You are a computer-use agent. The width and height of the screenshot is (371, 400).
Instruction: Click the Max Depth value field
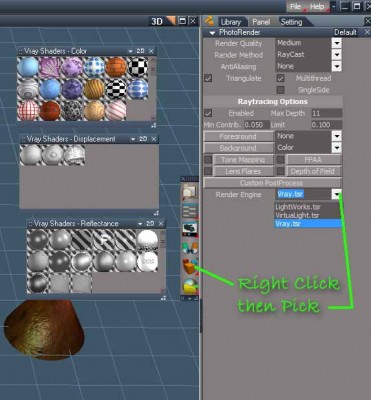[327, 113]
